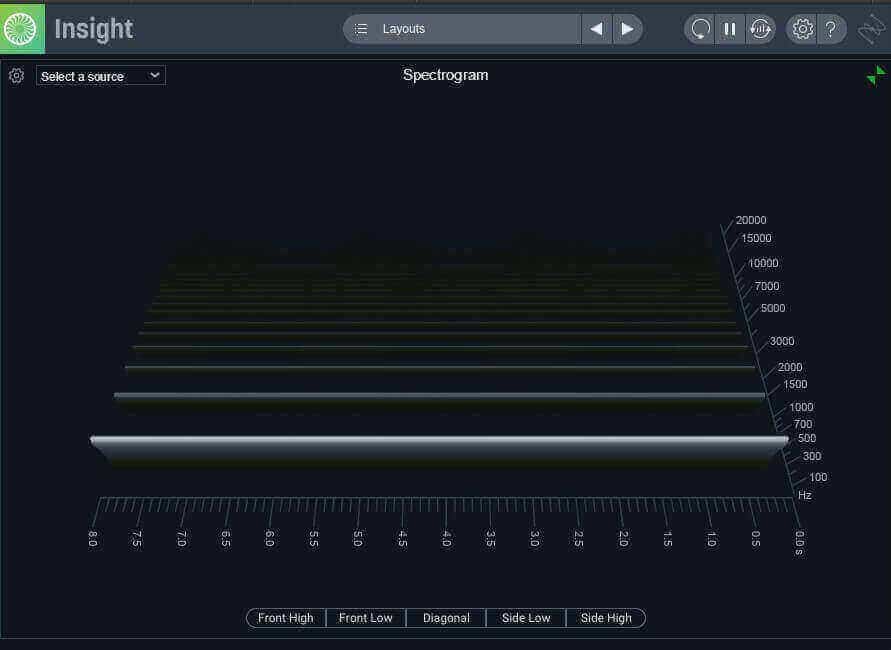Screen dimensions: 891x650
Task: Pause the metering display
Action: click(730, 29)
